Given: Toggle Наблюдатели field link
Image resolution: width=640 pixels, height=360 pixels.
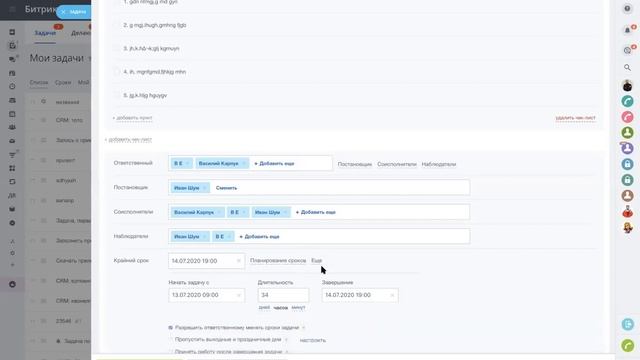Looking at the screenshot, I should pos(439,164).
